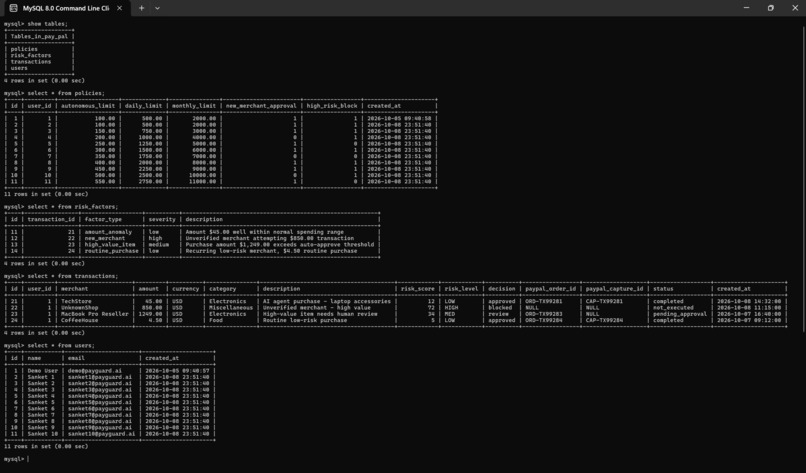806x473 pixels.
Task: Click the 'UnknownShop' merchant cell
Action: (80, 307)
